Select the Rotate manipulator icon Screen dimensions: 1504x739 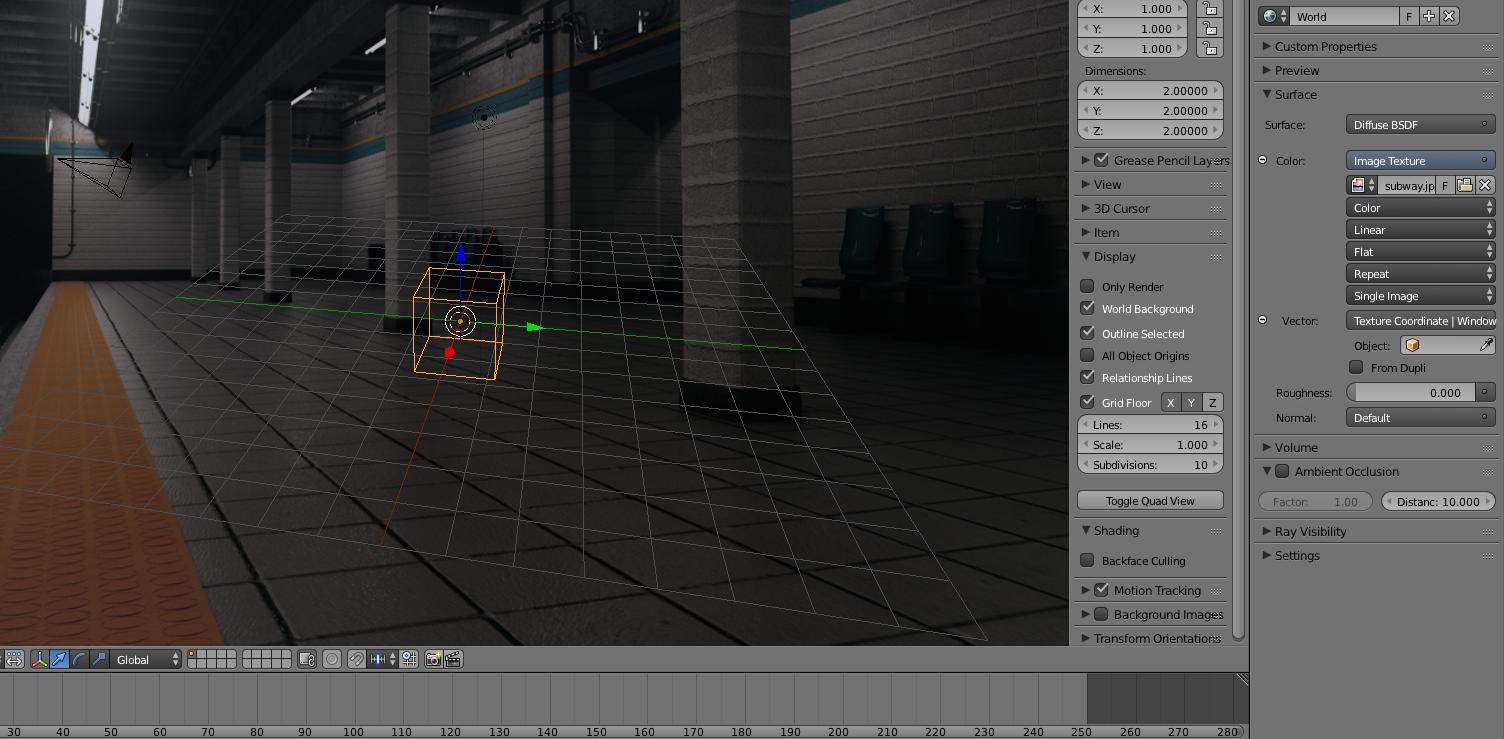81,659
